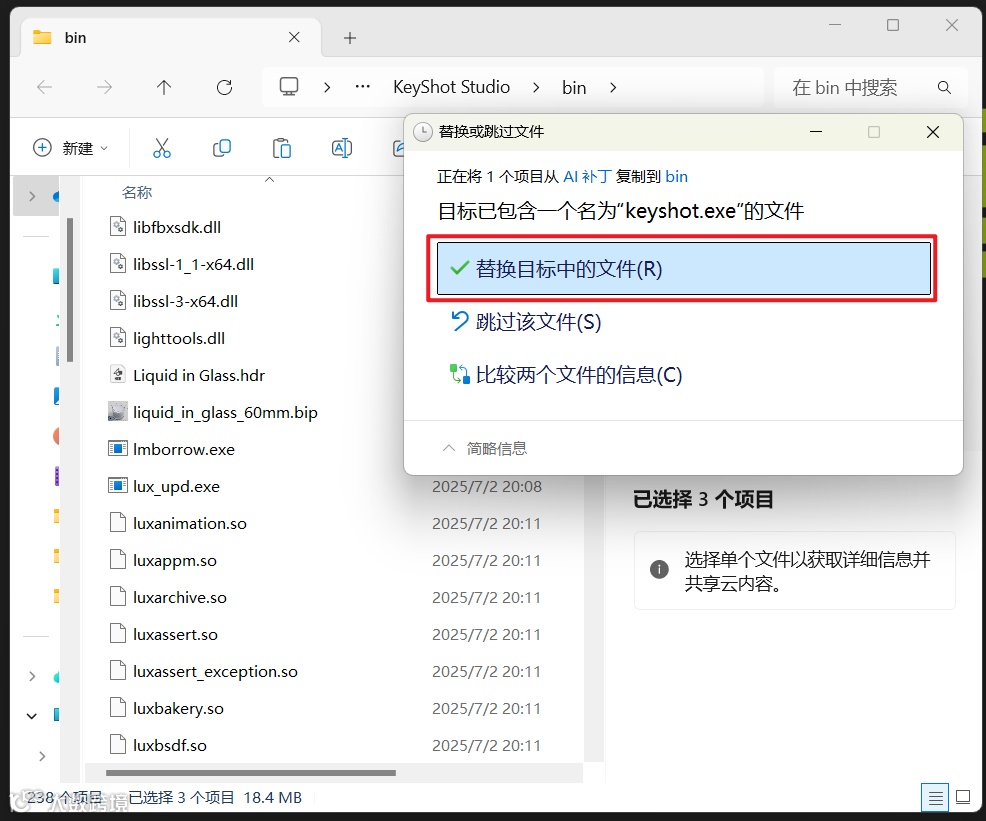Select luxanimation.so file
Image resolution: width=986 pixels, height=821 pixels.
point(189,523)
